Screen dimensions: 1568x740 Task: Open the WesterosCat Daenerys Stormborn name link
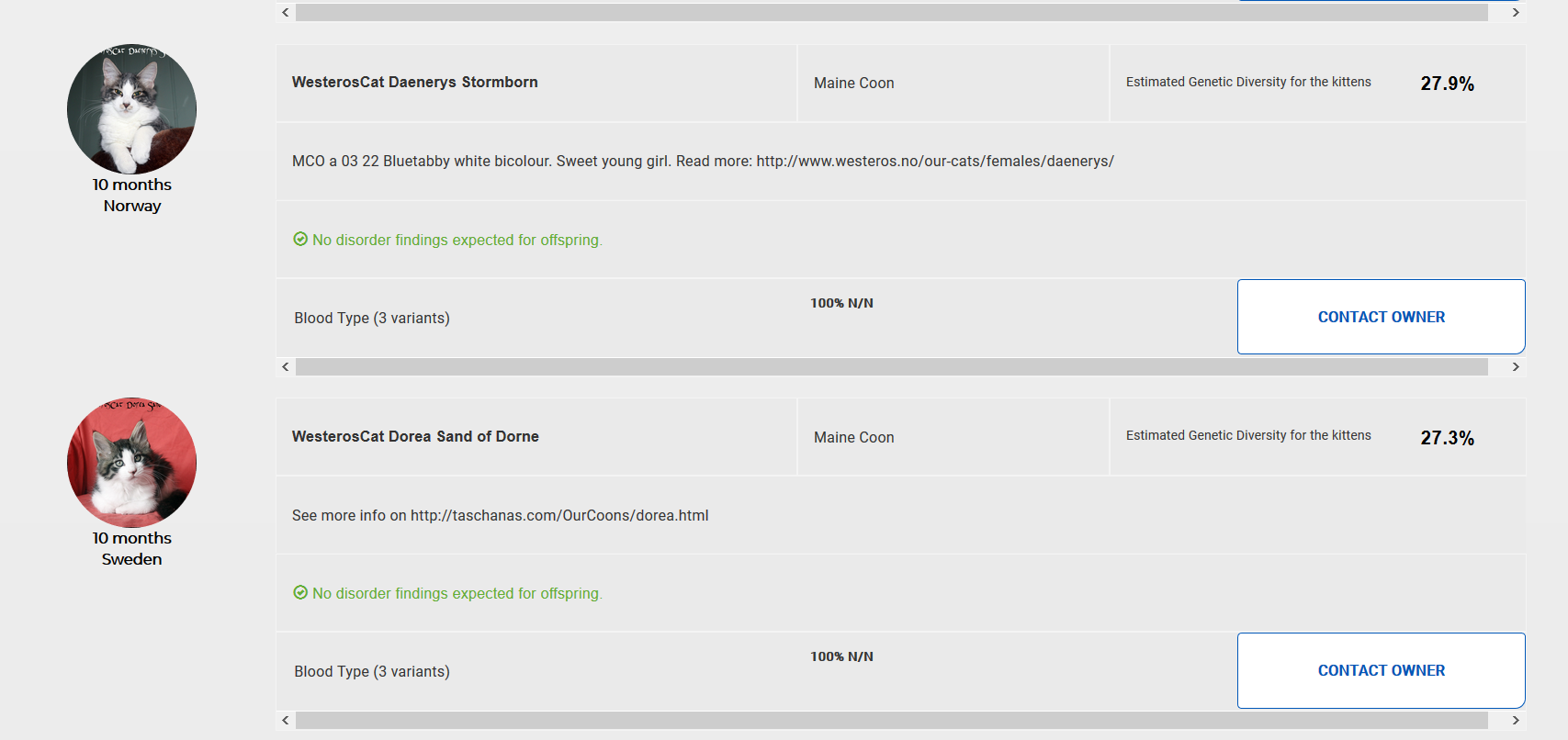click(x=415, y=83)
